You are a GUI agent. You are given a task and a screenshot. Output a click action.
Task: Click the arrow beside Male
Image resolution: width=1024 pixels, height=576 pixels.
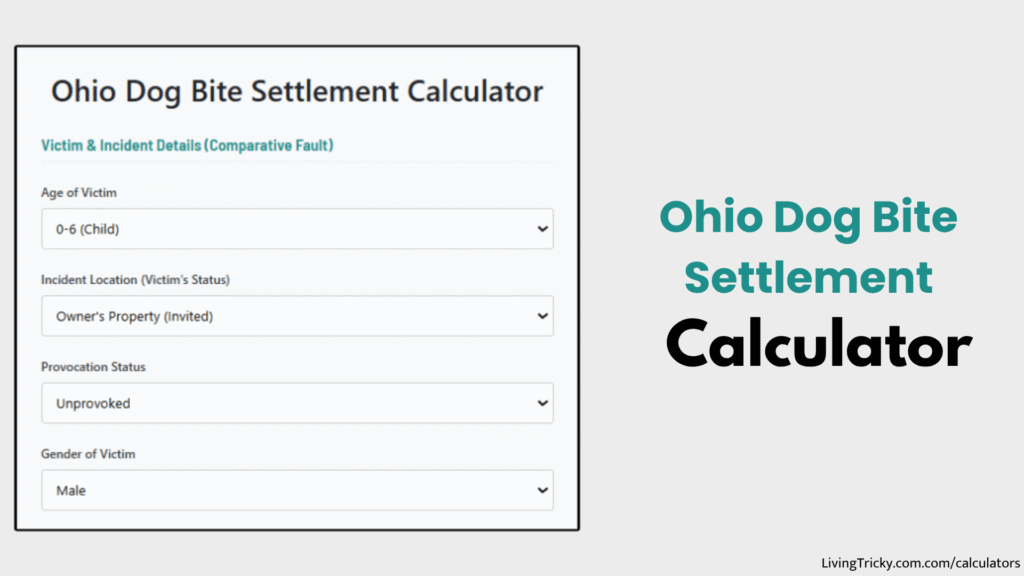pyautogui.click(x=541, y=490)
